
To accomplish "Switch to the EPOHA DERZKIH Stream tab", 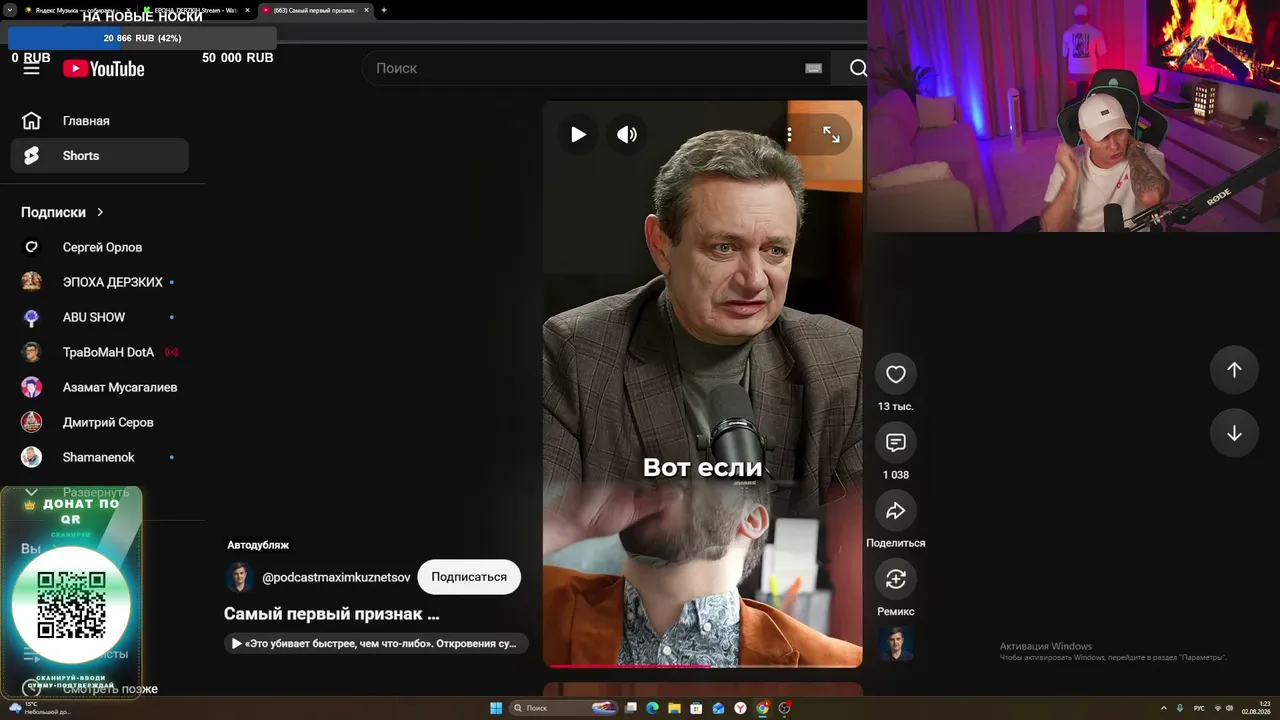I will click(196, 10).
